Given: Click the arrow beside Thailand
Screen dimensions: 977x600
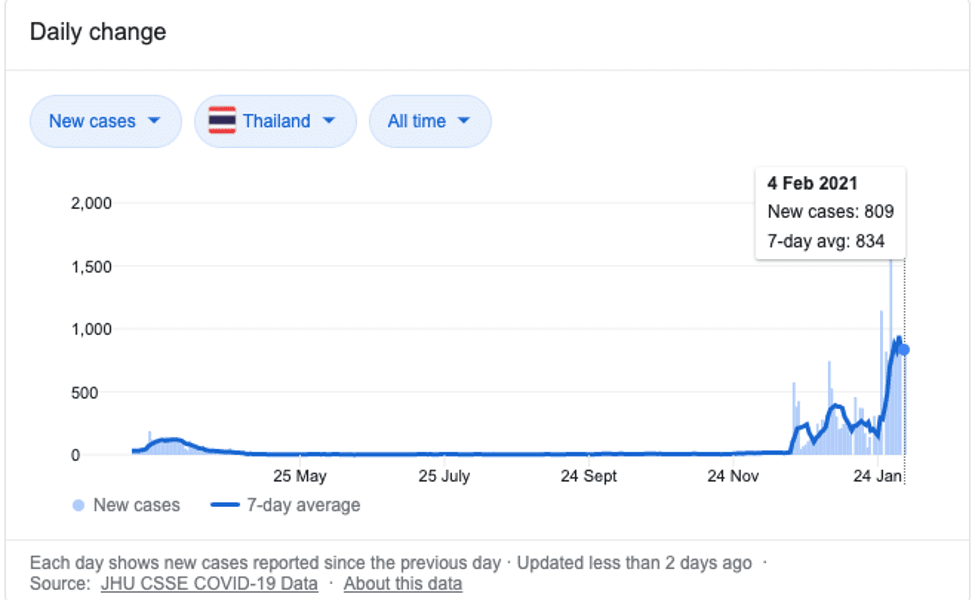Looking at the screenshot, I should 329,120.
